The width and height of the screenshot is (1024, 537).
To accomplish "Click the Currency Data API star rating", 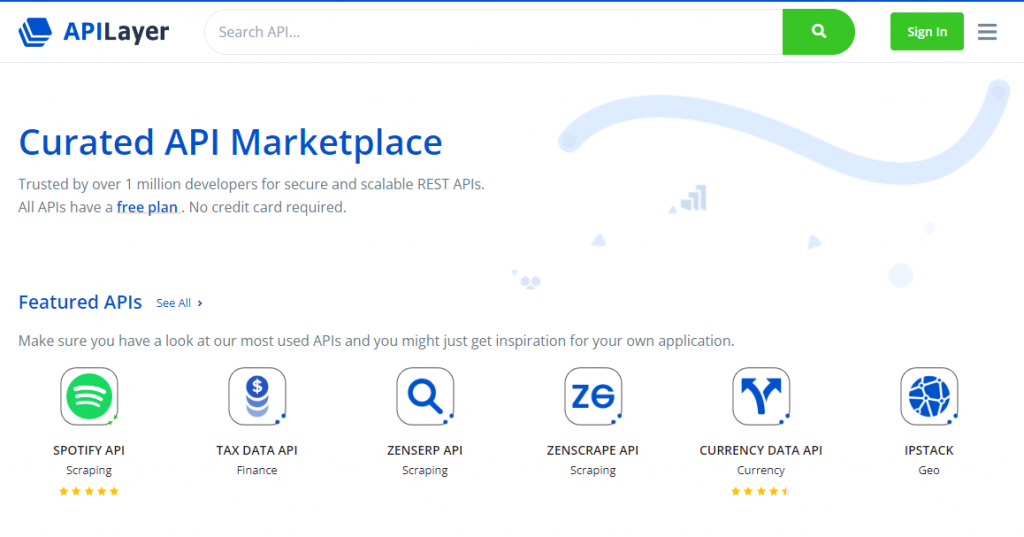I will point(761,491).
